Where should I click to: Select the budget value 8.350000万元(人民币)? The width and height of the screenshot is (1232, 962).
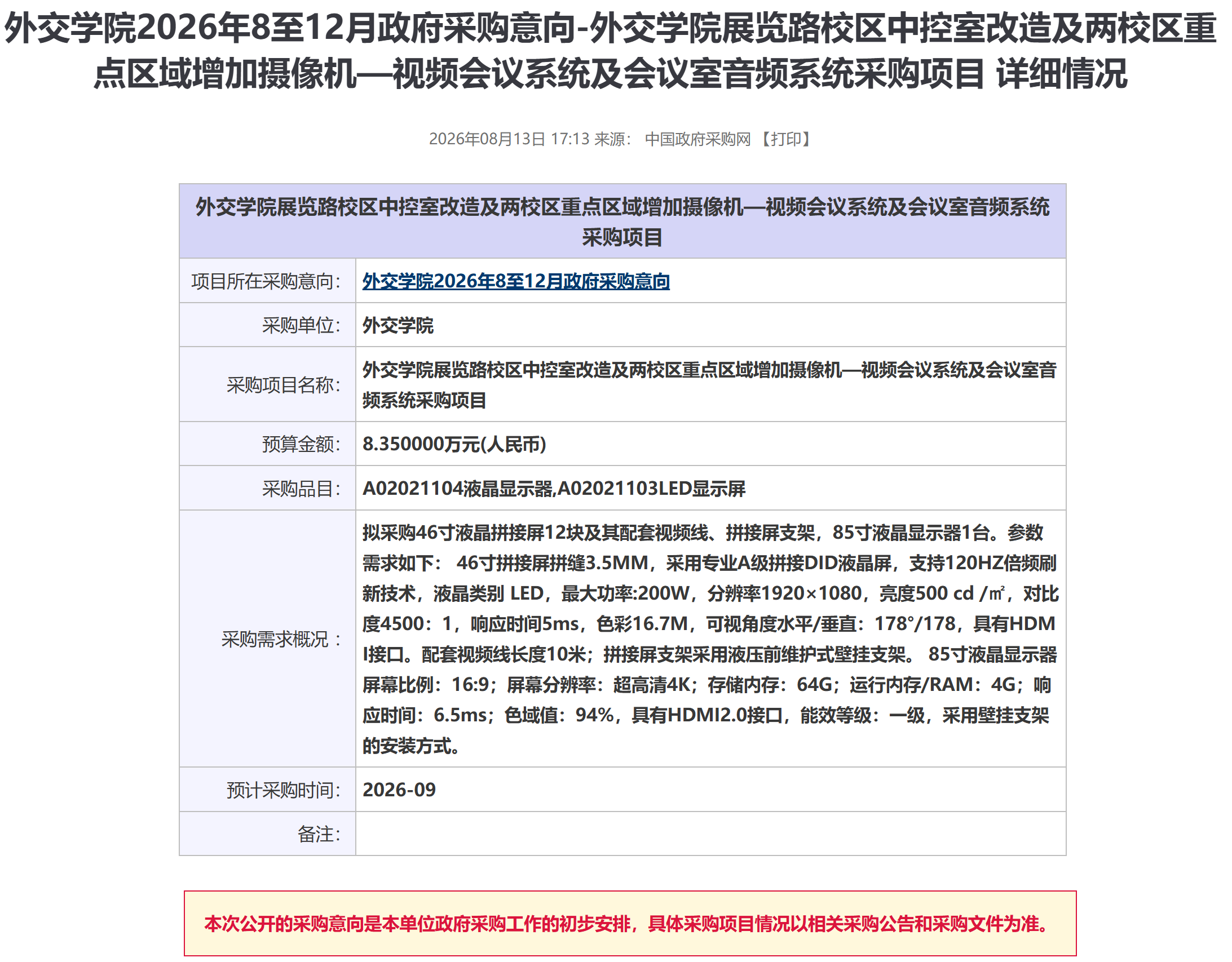coord(454,444)
